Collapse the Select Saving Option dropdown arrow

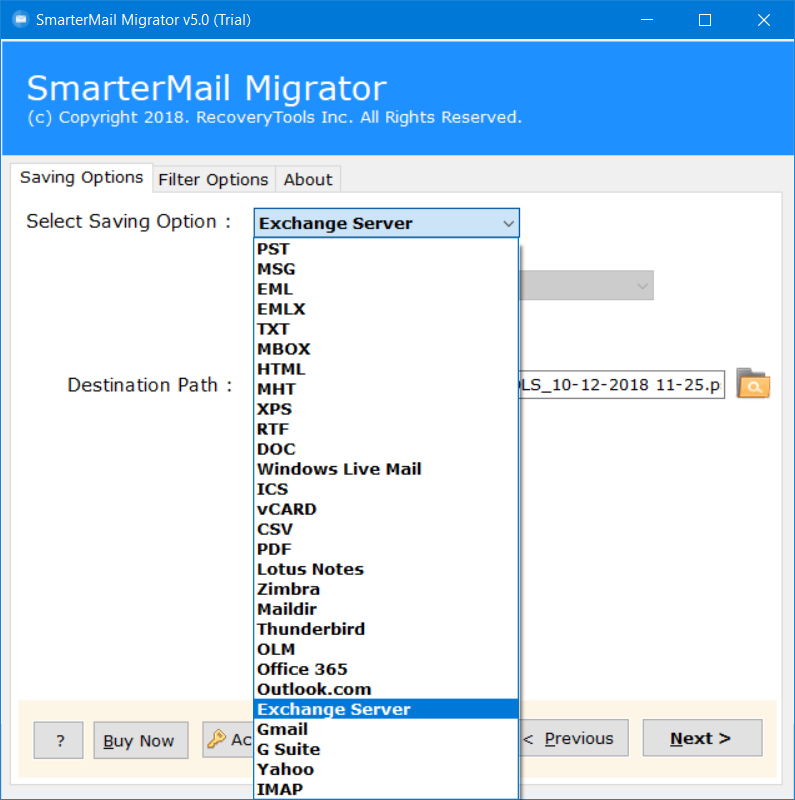508,224
